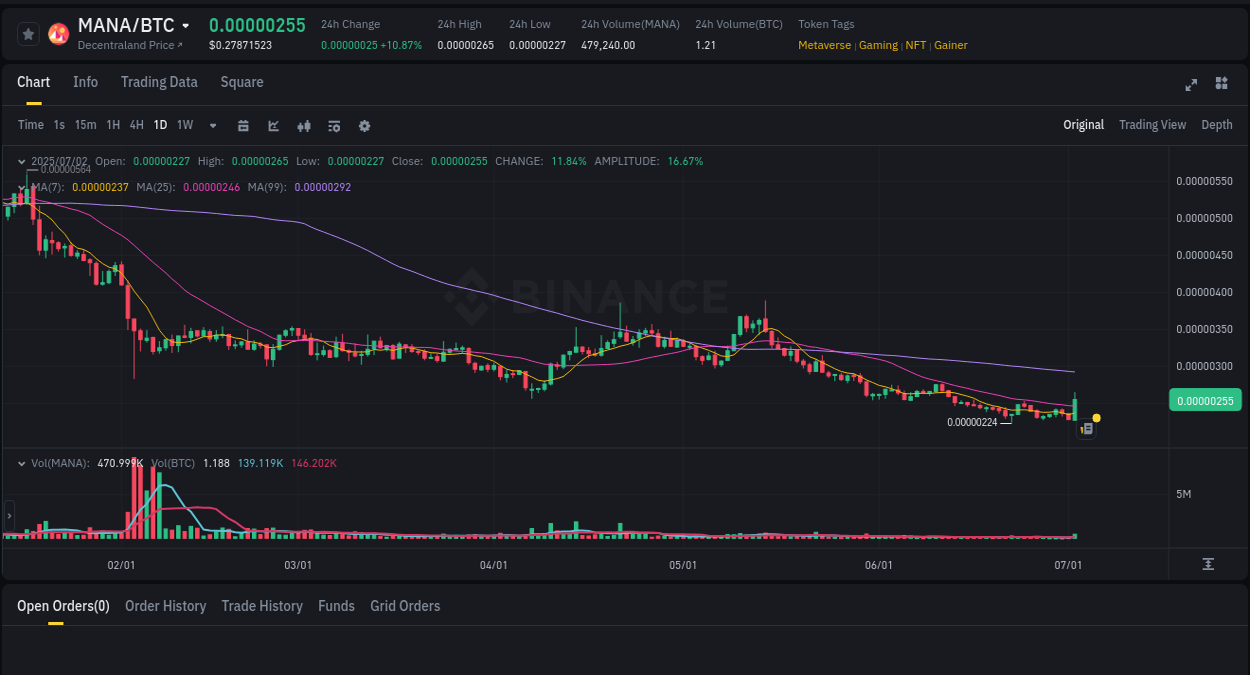1250x675 pixels.
Task: Open the grid layout switcher icon
Action: click(x=1221, y=85)
